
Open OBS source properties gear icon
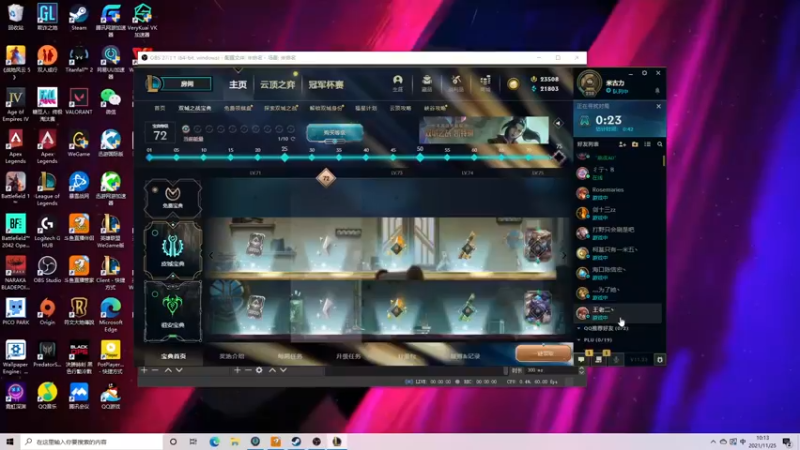[x=259, y=370]
